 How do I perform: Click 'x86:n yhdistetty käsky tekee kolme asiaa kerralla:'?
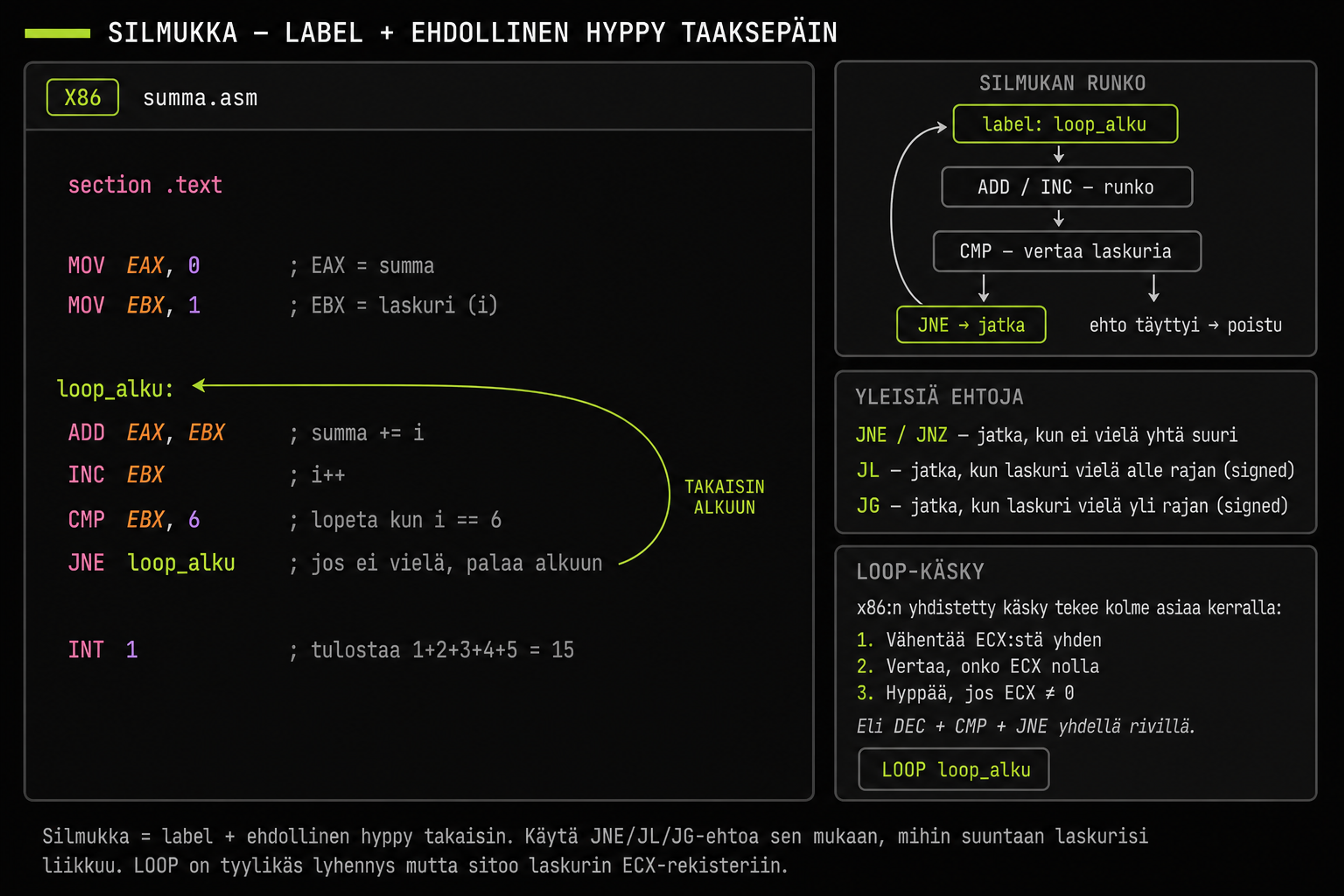1069,608
